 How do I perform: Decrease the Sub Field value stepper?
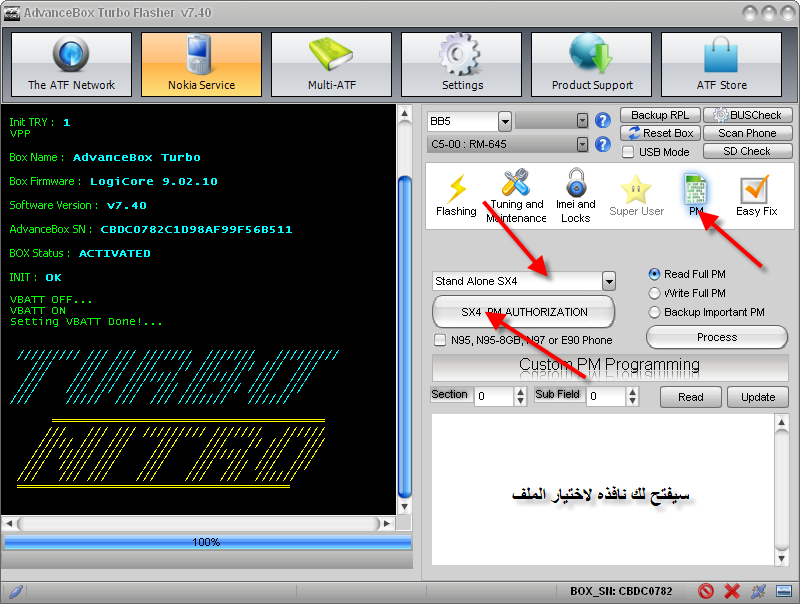click(632, 401)
